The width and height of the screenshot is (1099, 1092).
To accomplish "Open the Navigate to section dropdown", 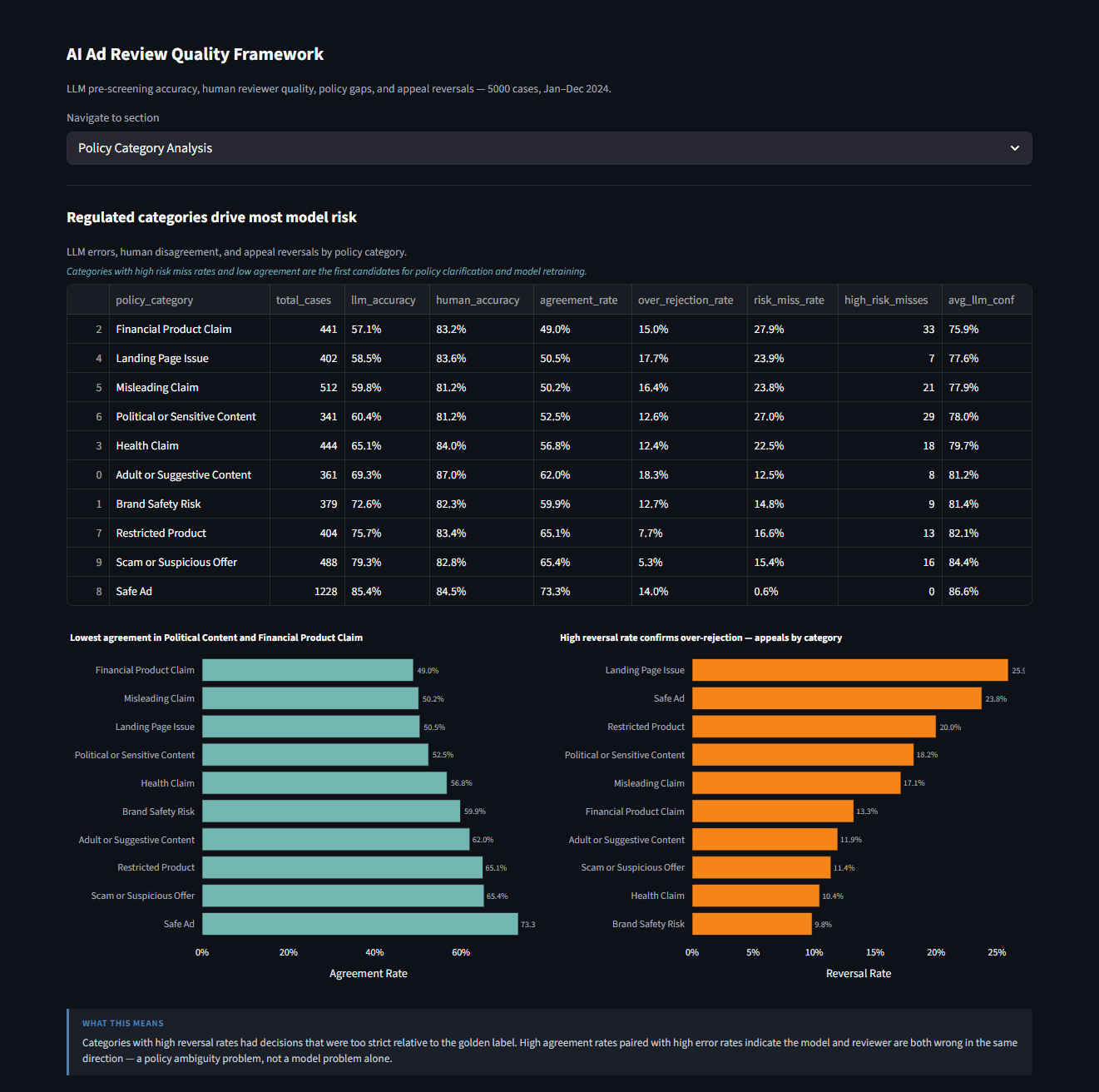I will (x=549, y=148).
